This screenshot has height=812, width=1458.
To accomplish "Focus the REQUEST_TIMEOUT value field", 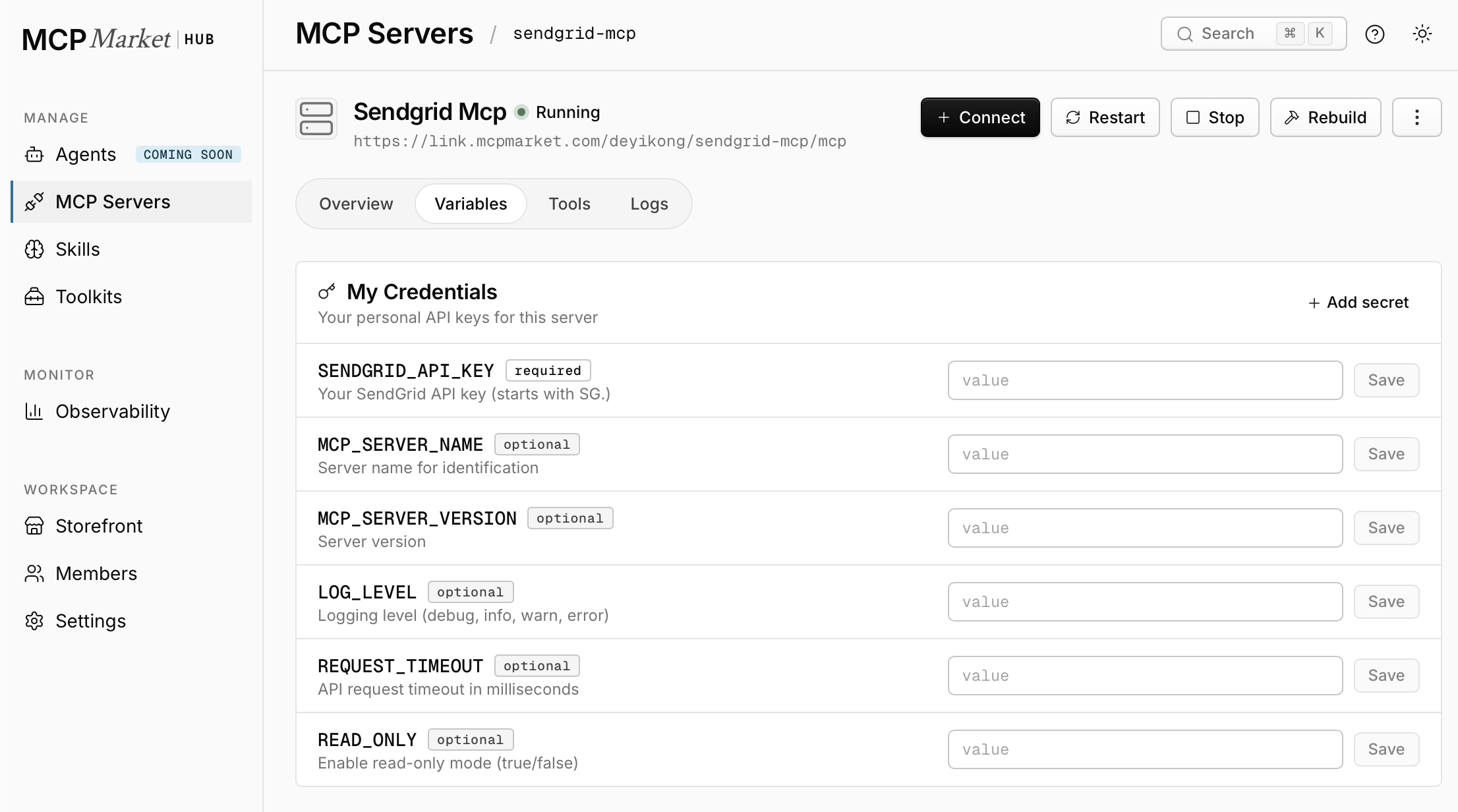I will (x=1145, y=676).
